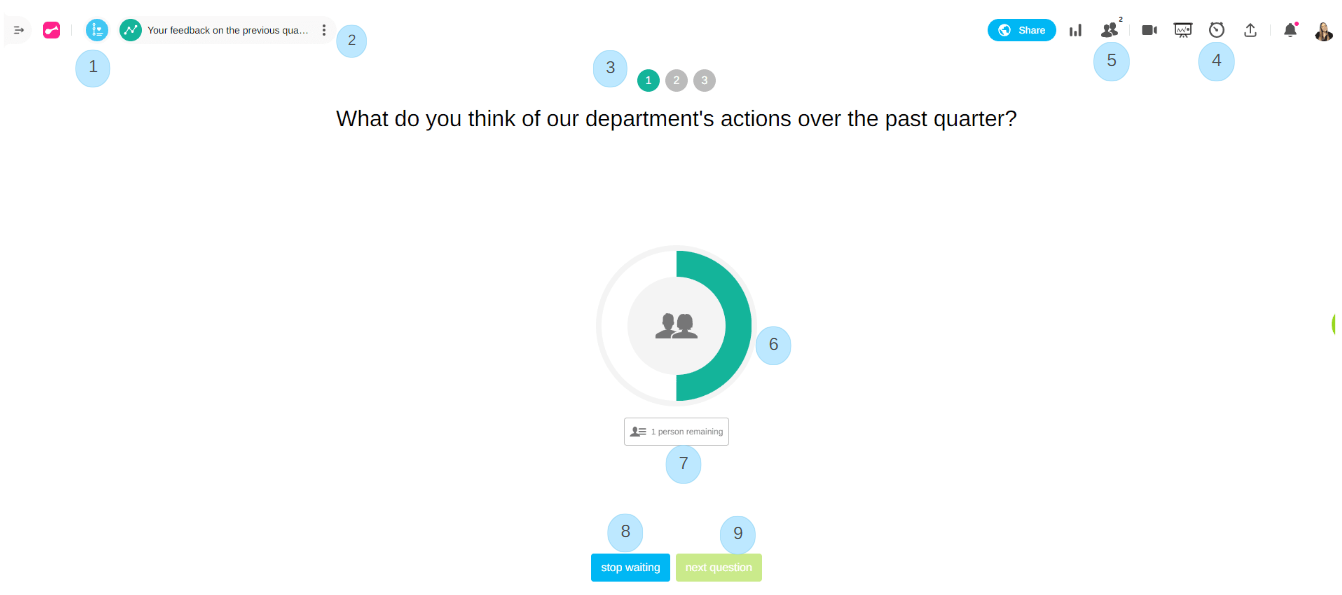Open the three-dot menu beside the activity title
This screenshot has height=595, width=1342.
324,31
